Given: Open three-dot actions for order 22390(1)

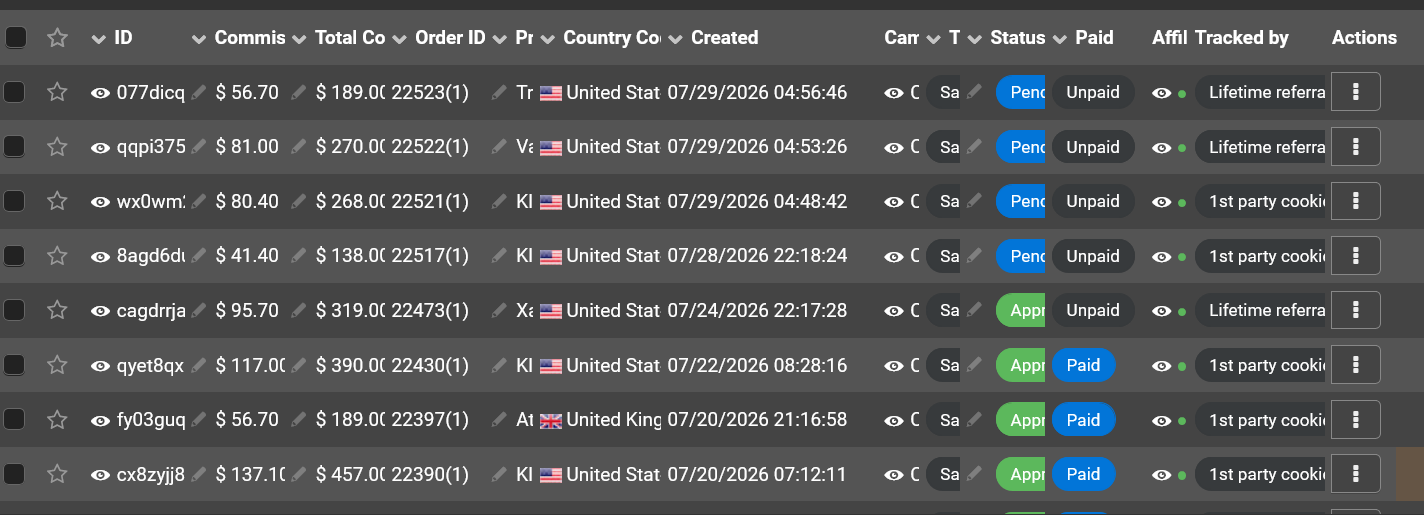Looking at the screenshot, I should 1356,474.
